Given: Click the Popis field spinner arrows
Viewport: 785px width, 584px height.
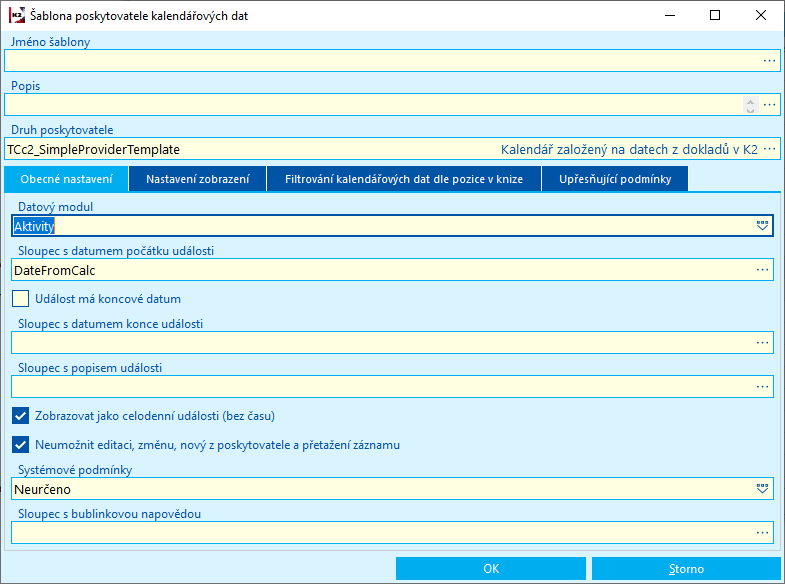Looking at the screenshot, I should 750,105.
